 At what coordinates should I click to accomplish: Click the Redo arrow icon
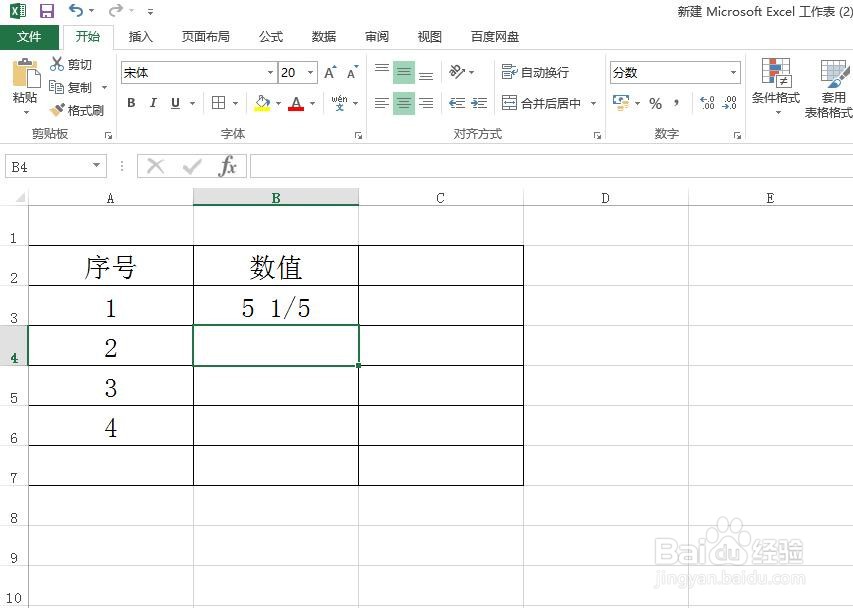pyautogui.click(x=115, y=10)
